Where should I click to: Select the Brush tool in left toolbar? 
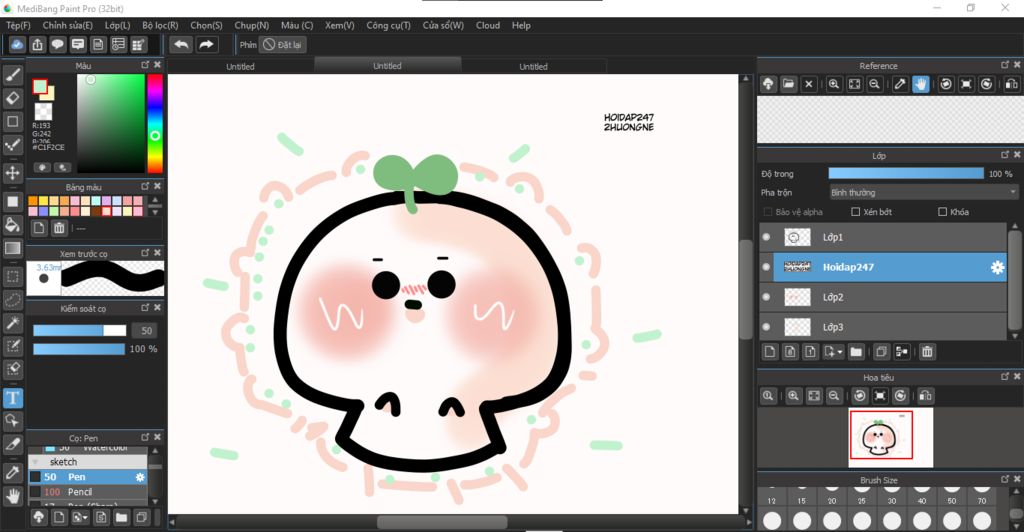(x=13, y=74)
